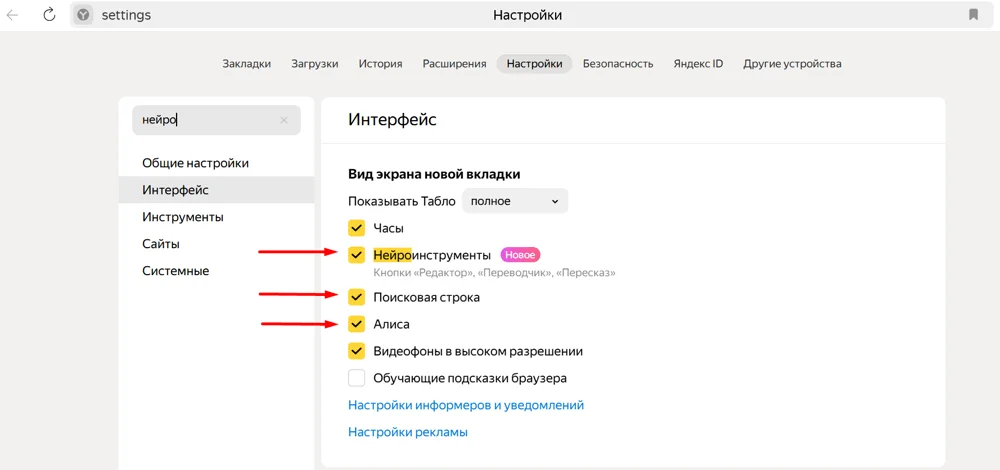
Task: Click the bookmark icon in the top right
Action: (x=973, y=15)
